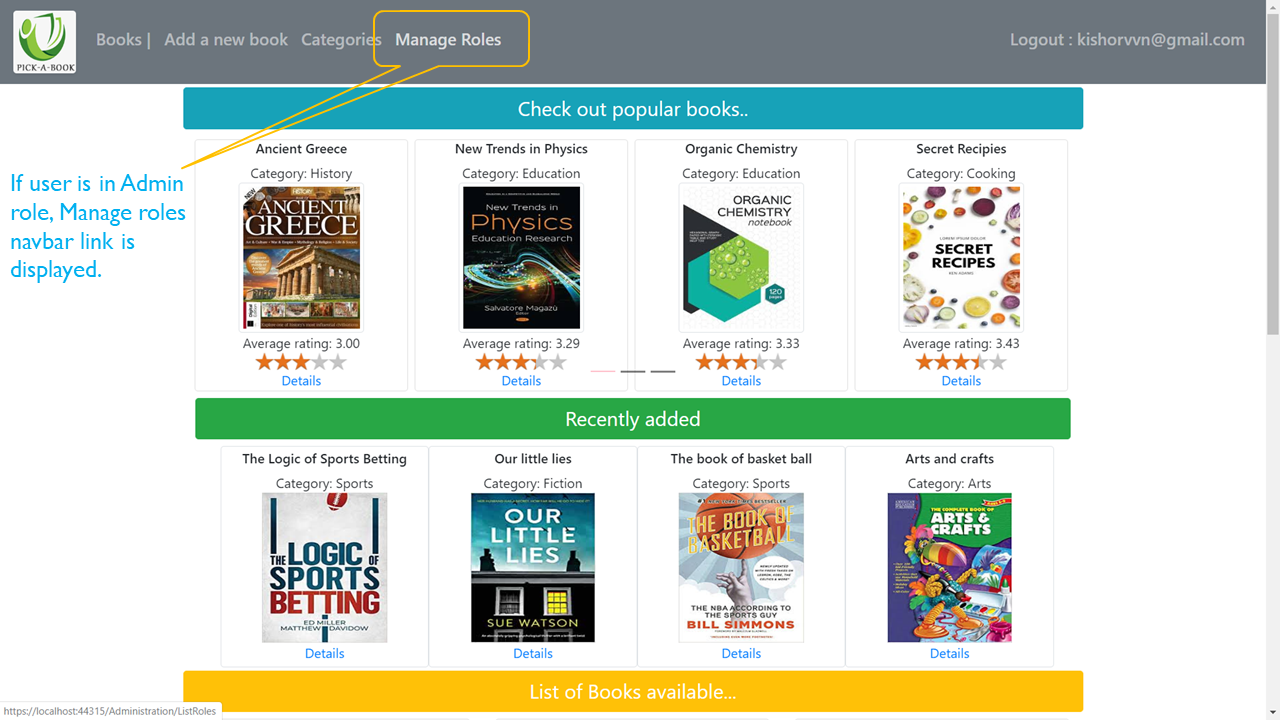The height and width of the screenshot is (720, 1280).
Task: Click the star rating under Secret Recipies
Action: 961,362
